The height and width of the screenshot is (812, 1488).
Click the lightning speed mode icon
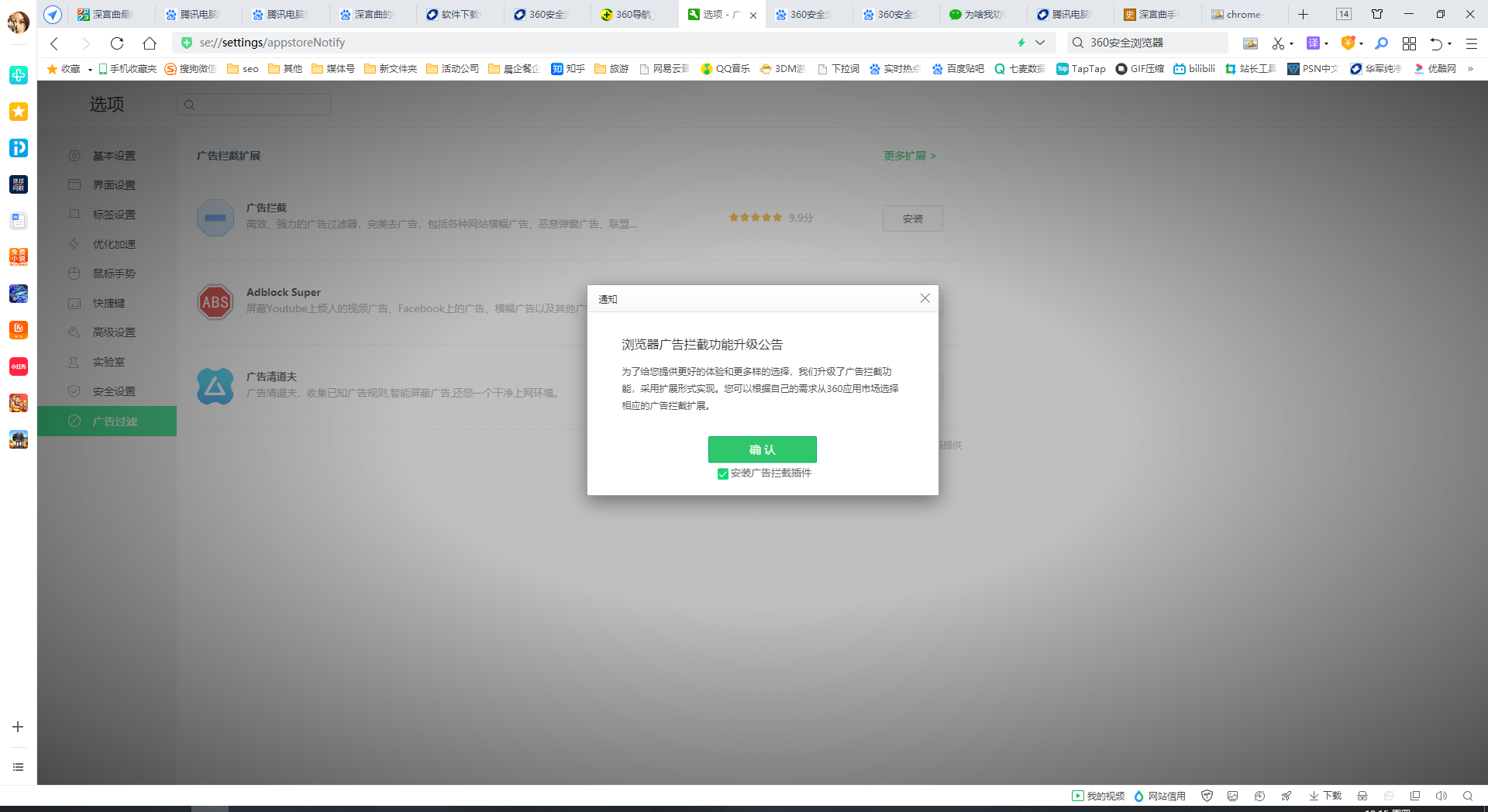click(1021, 43)
